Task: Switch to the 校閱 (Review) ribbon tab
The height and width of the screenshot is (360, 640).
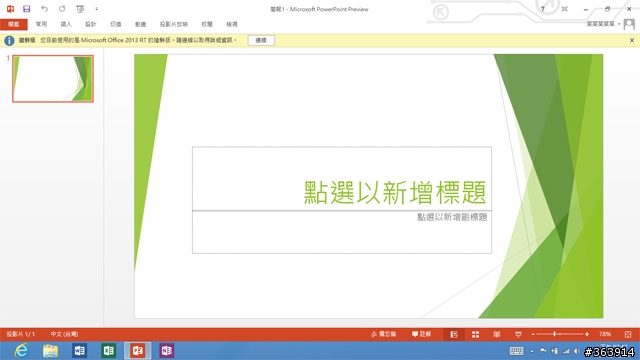Action: click(x=207, y=24)
